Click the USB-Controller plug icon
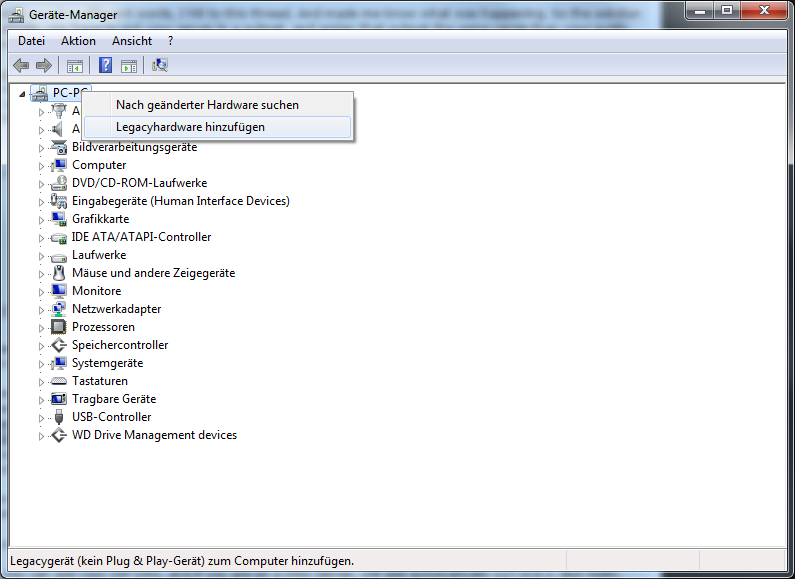 point(59,417)
